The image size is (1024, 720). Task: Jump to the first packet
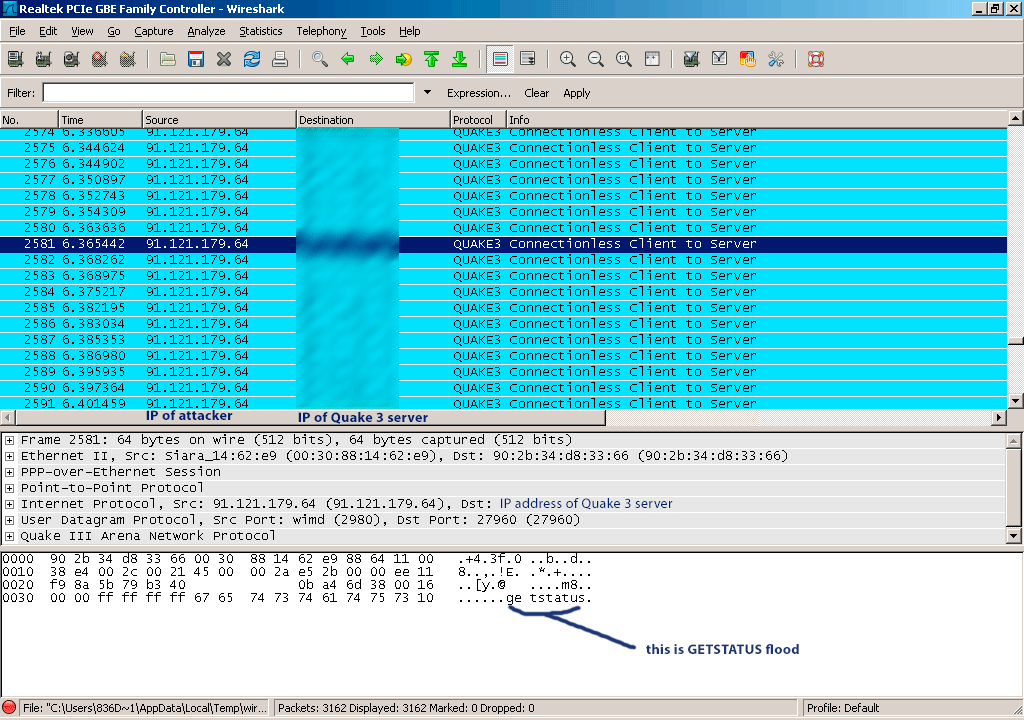[x=432, y=59]
